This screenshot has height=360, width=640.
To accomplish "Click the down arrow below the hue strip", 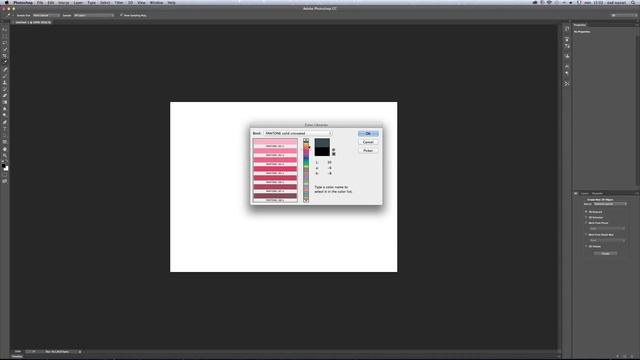I will point(306,201).
